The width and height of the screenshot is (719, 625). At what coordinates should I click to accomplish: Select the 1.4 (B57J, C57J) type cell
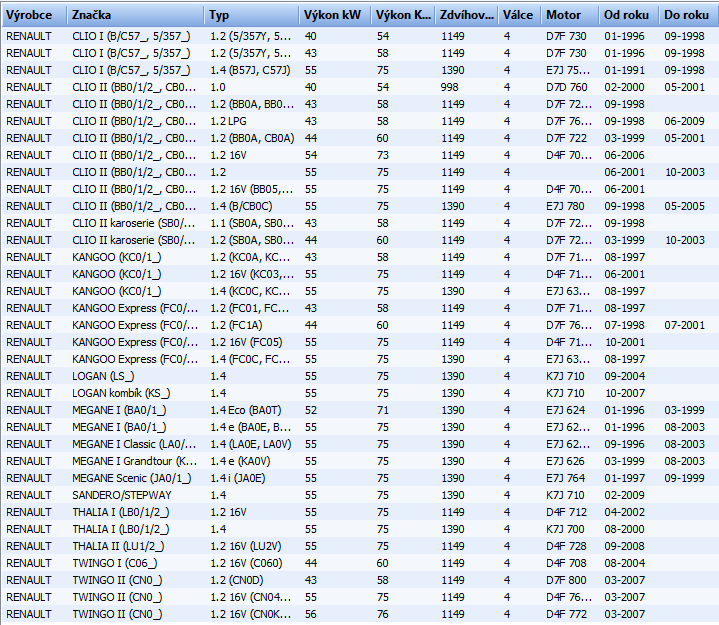coord(250,70)
